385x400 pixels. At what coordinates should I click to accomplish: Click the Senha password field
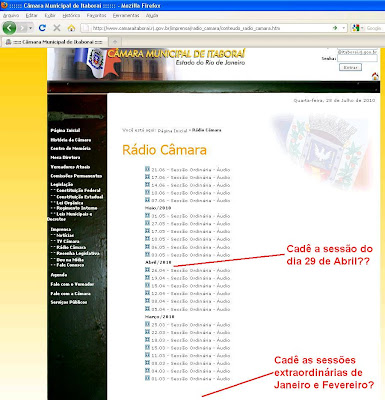coord(357,58)
